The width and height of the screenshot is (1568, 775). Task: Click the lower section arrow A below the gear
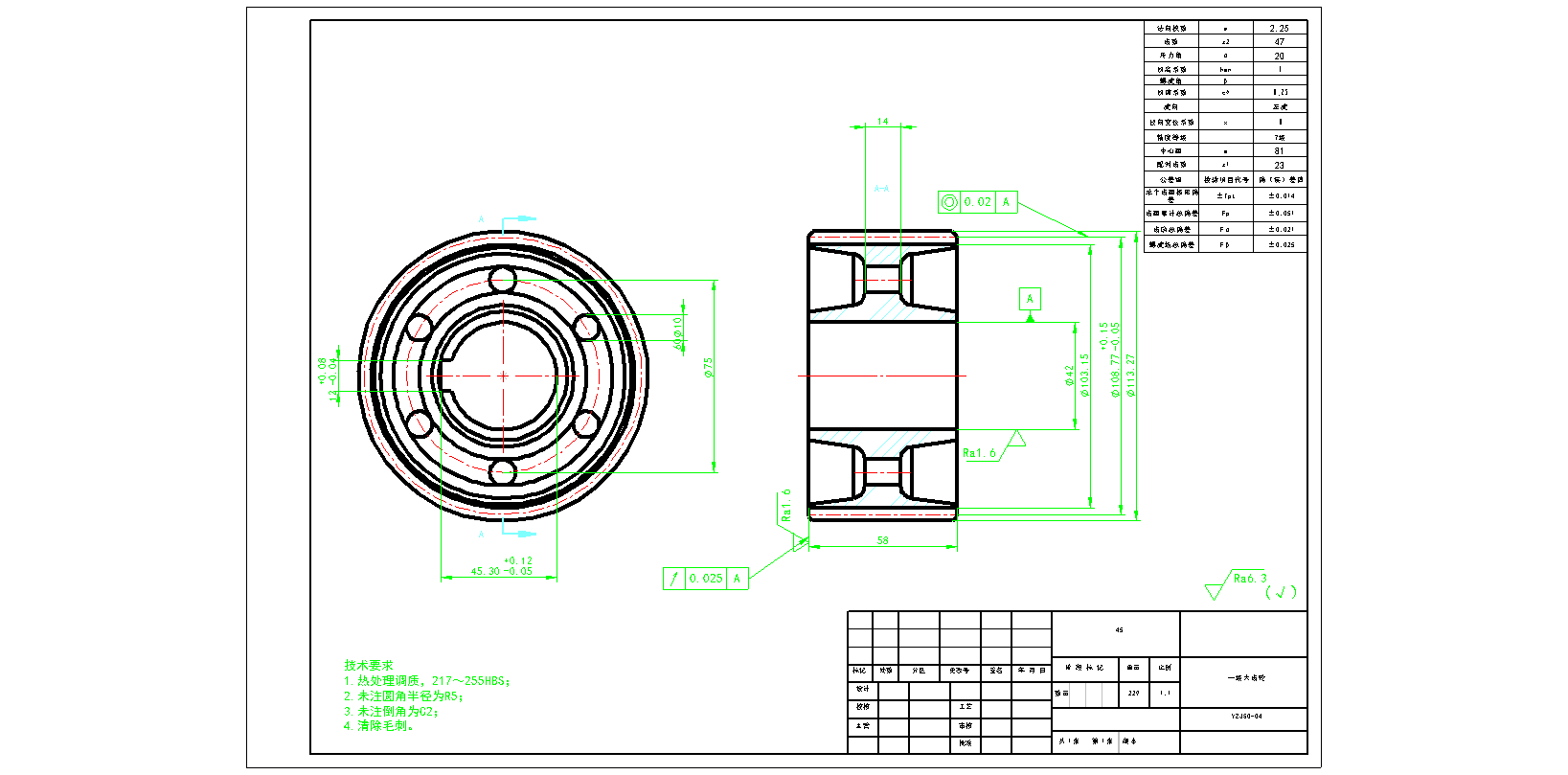515,534
